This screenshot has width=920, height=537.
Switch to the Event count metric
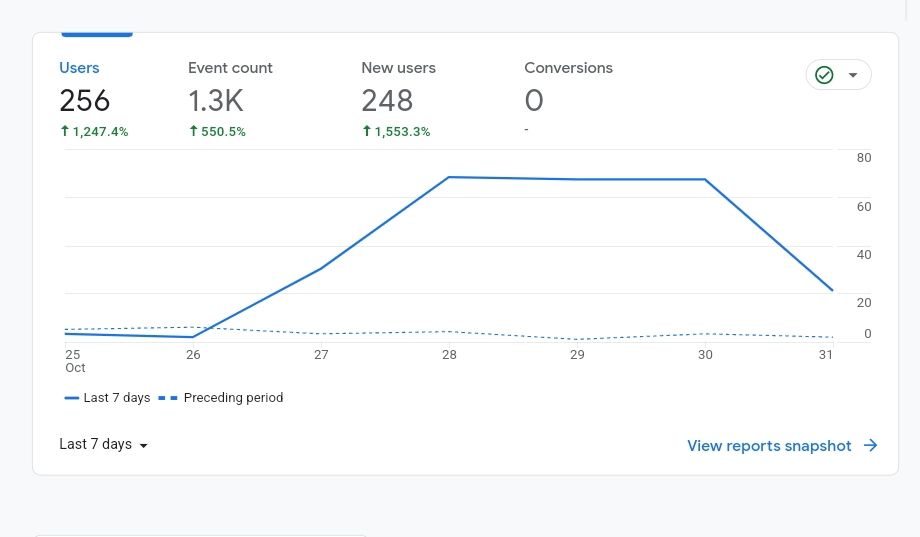point(230,68)
